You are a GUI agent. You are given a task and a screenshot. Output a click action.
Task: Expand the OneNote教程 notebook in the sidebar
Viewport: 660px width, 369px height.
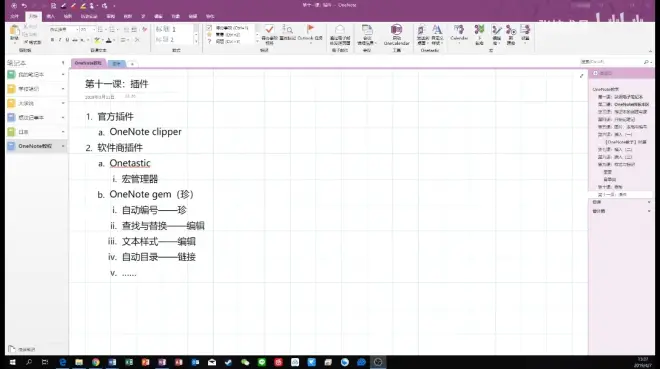click(63, 146)
